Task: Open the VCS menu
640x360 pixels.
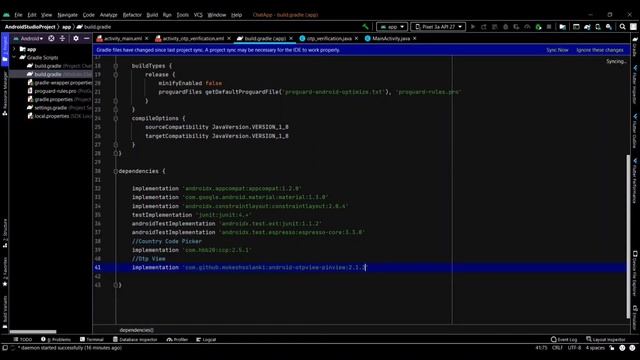Action: [x=198, y=15]
